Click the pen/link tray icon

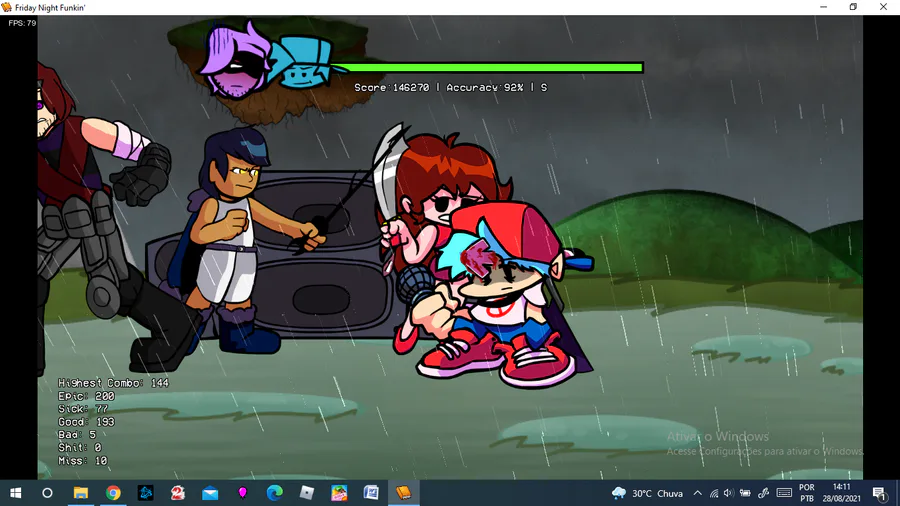763,493
